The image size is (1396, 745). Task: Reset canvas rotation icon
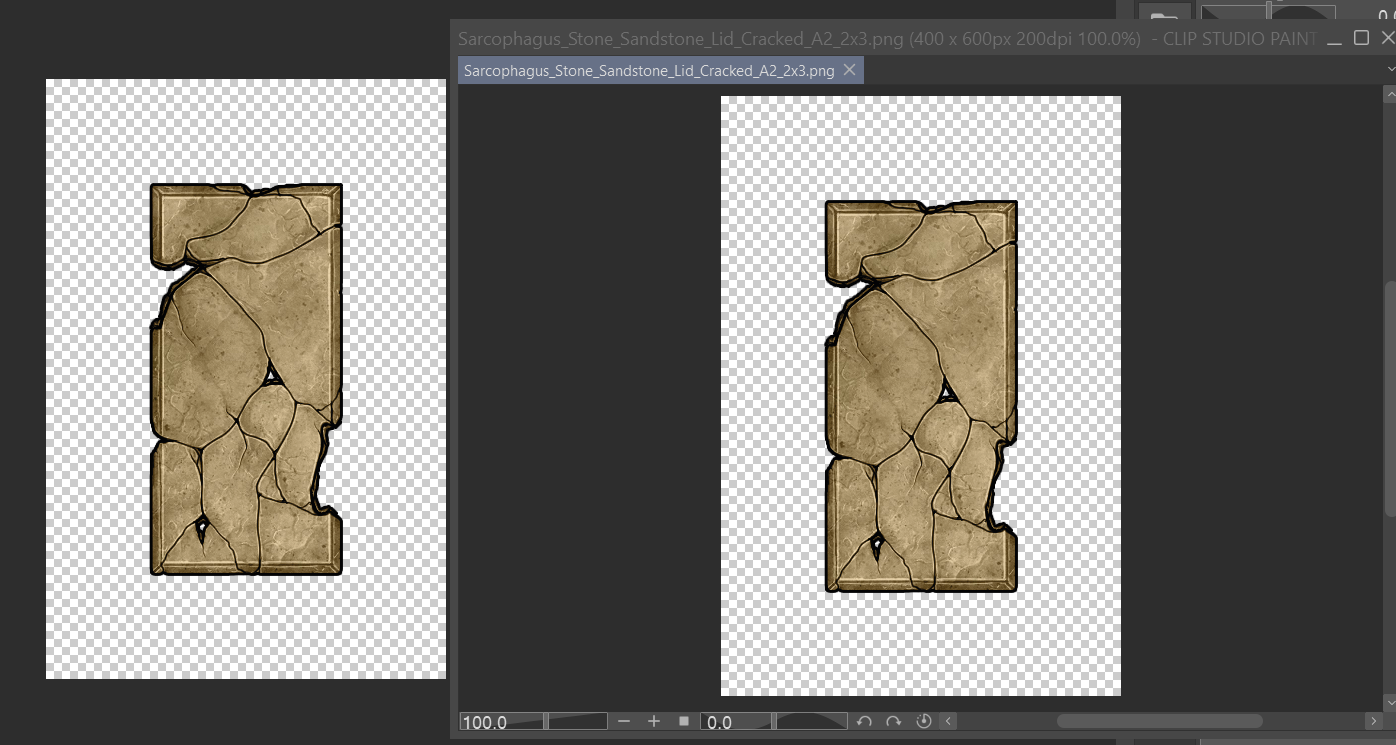click(923, 721)
